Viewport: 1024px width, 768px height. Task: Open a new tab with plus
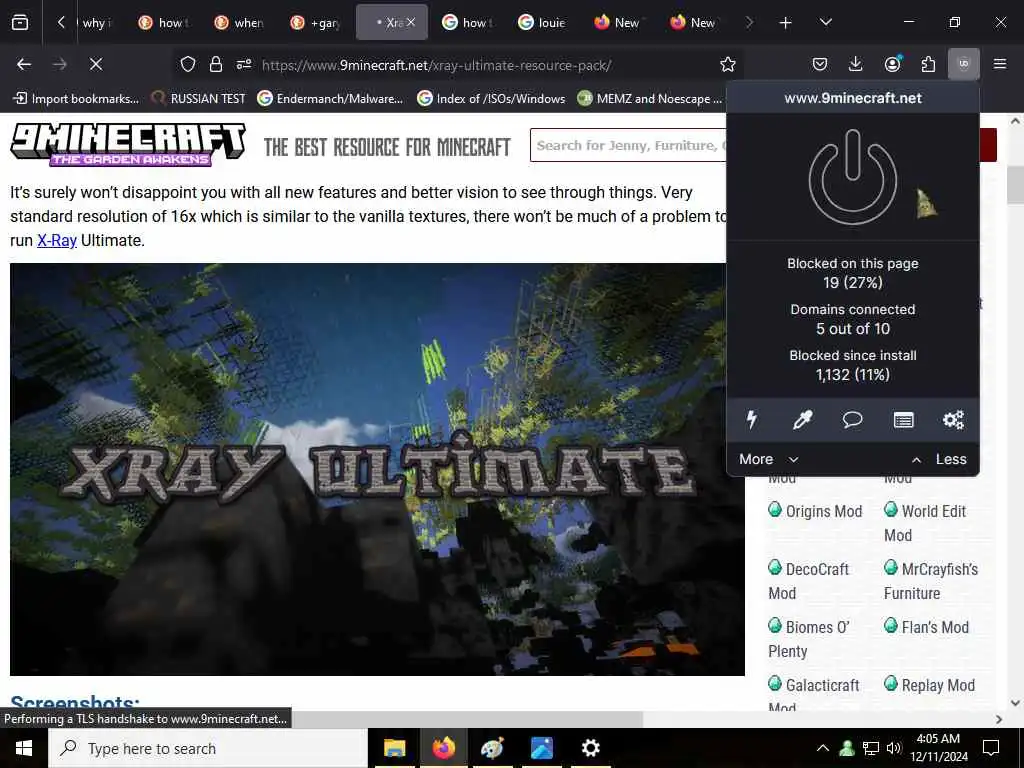(785, 23)
